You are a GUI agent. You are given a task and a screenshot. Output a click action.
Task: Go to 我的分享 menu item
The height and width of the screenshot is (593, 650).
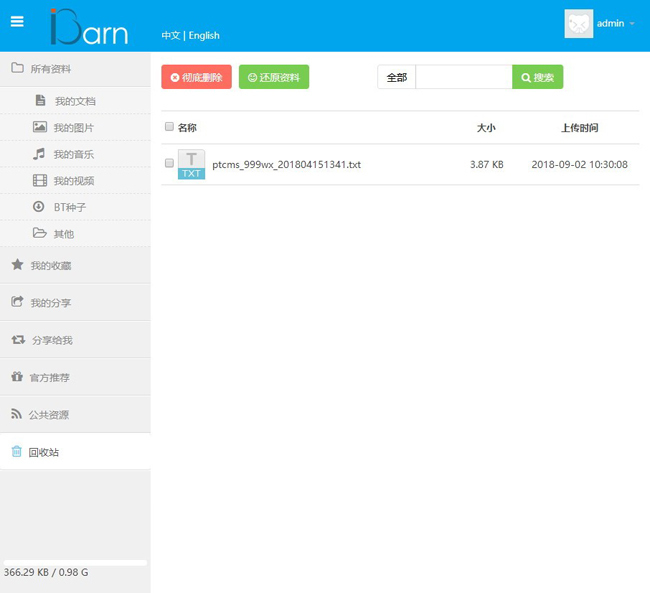pos(75,302)
